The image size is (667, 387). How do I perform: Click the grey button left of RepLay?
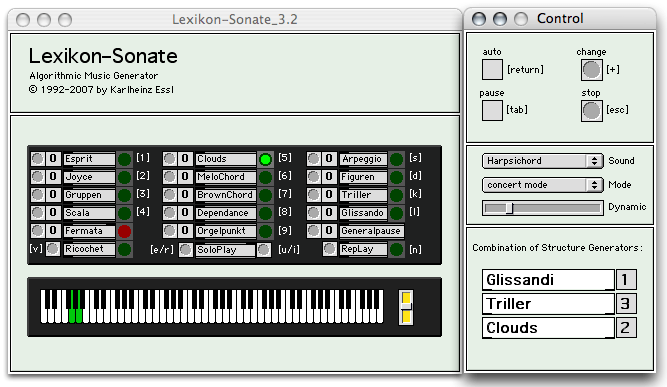tap(330, 249)
